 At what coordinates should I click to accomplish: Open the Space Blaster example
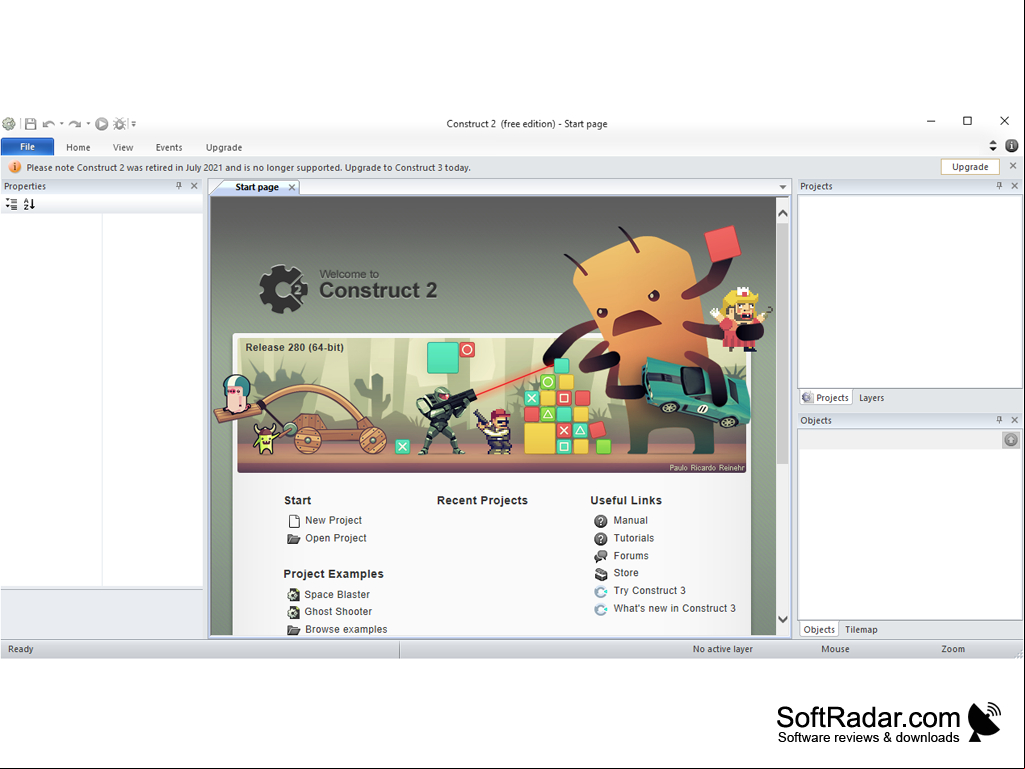click(x=337, y=594)
